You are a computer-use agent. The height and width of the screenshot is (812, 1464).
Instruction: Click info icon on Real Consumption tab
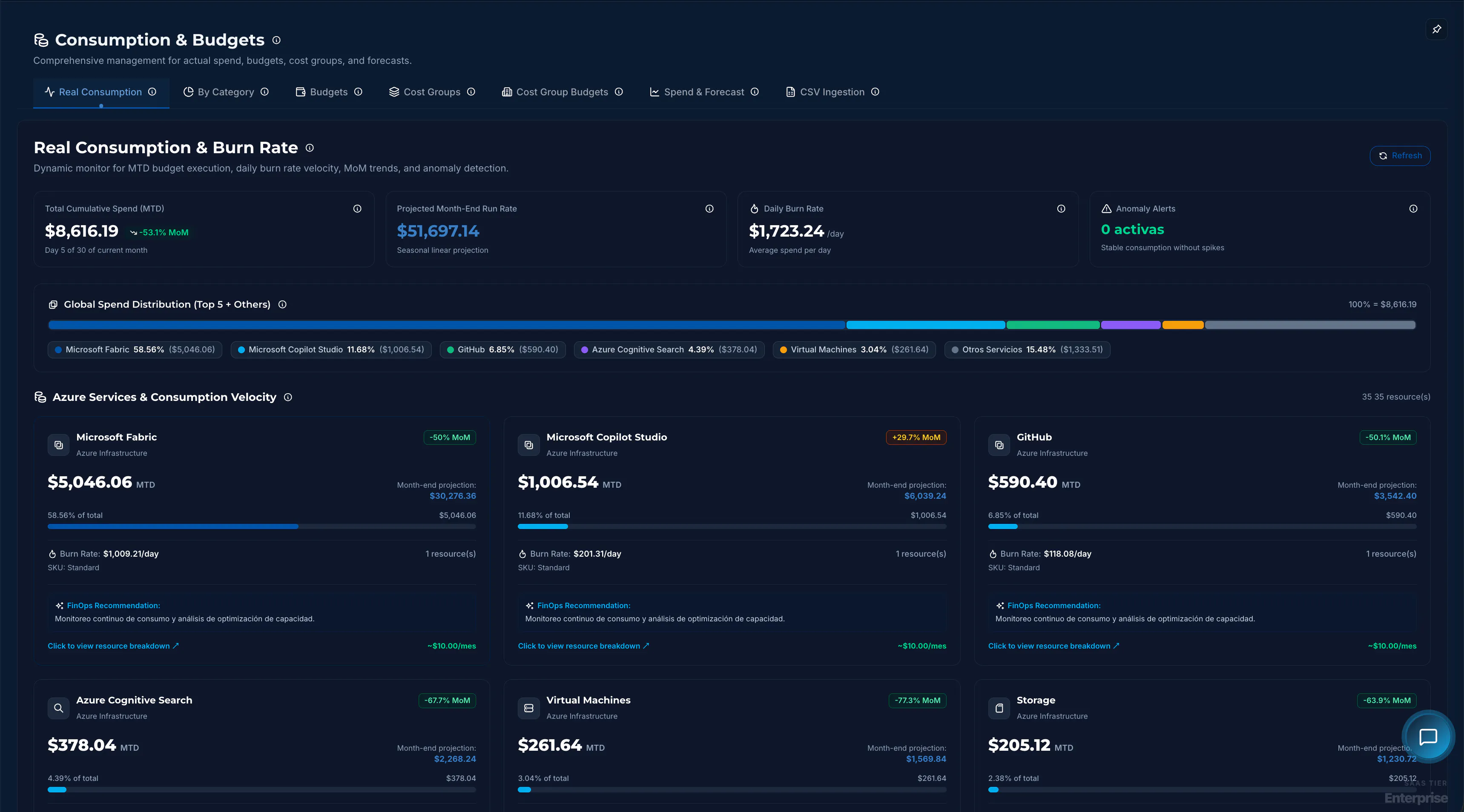[x=152, y=91]
